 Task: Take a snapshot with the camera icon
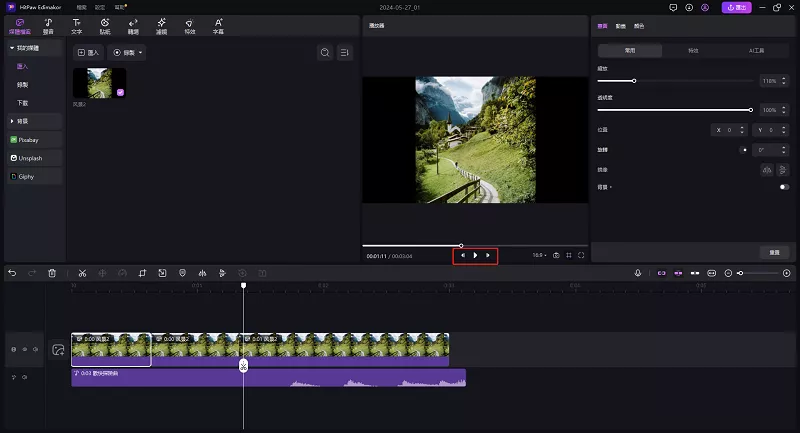pos(556,256)
